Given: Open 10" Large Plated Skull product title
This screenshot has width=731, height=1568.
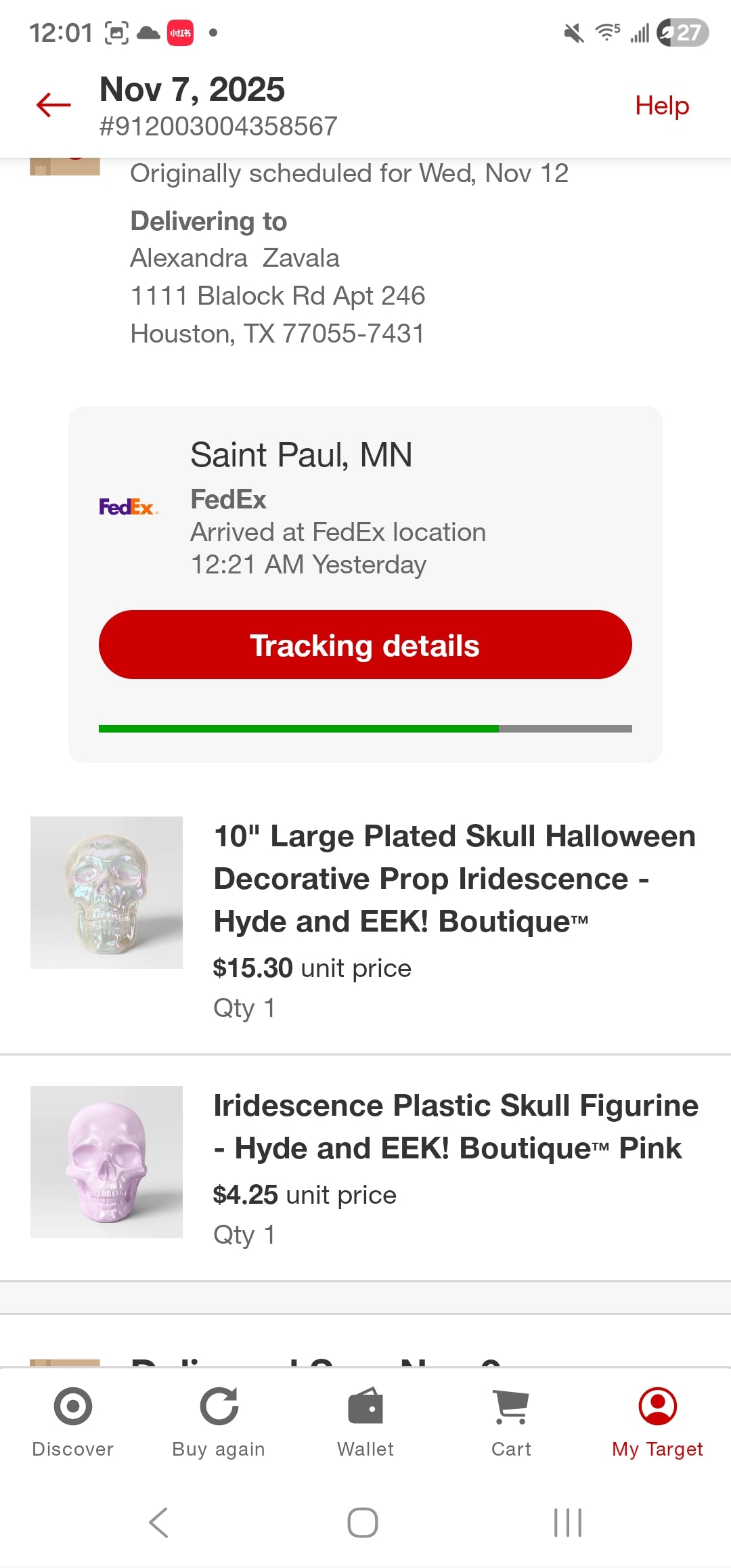Looking at the screenshot, I should (454, 878).
